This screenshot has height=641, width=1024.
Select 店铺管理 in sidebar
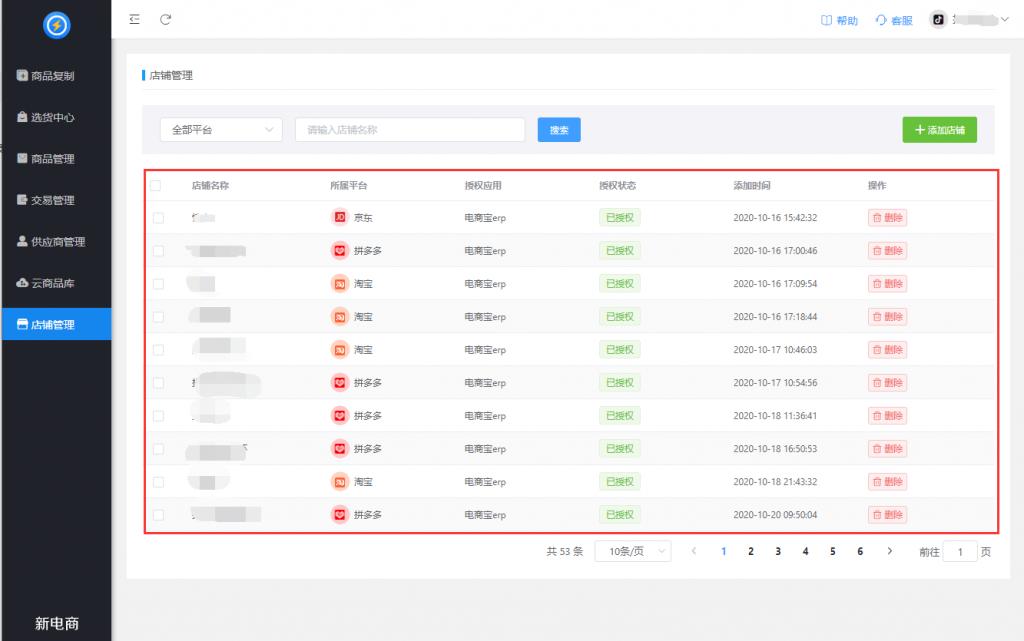(x=56, y=324)
